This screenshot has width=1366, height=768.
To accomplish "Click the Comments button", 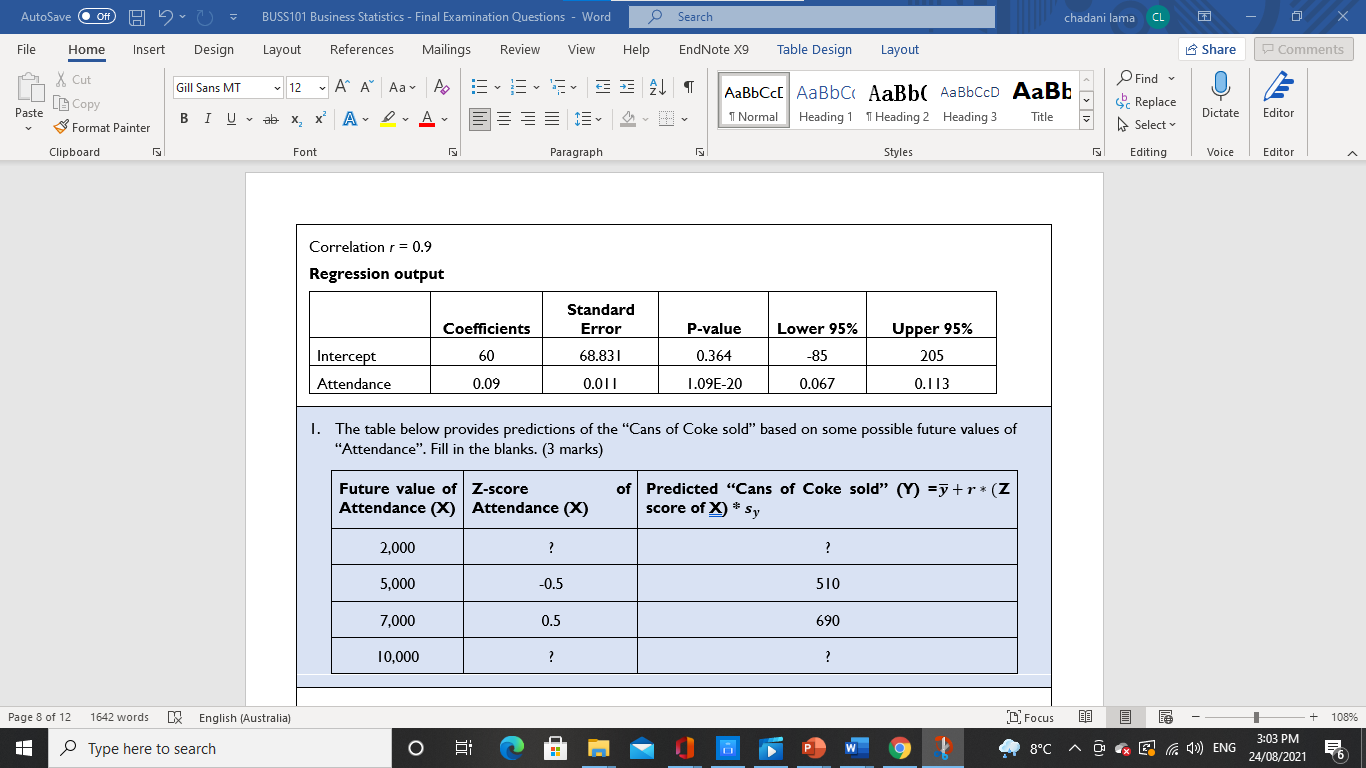I will (x=1303, y=49).
